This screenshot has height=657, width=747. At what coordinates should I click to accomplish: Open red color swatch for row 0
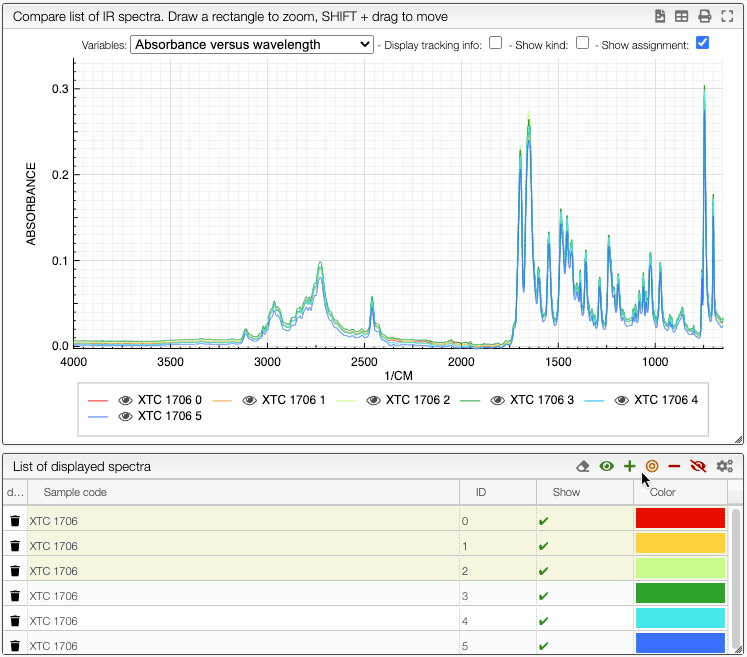tap(680, 518)
